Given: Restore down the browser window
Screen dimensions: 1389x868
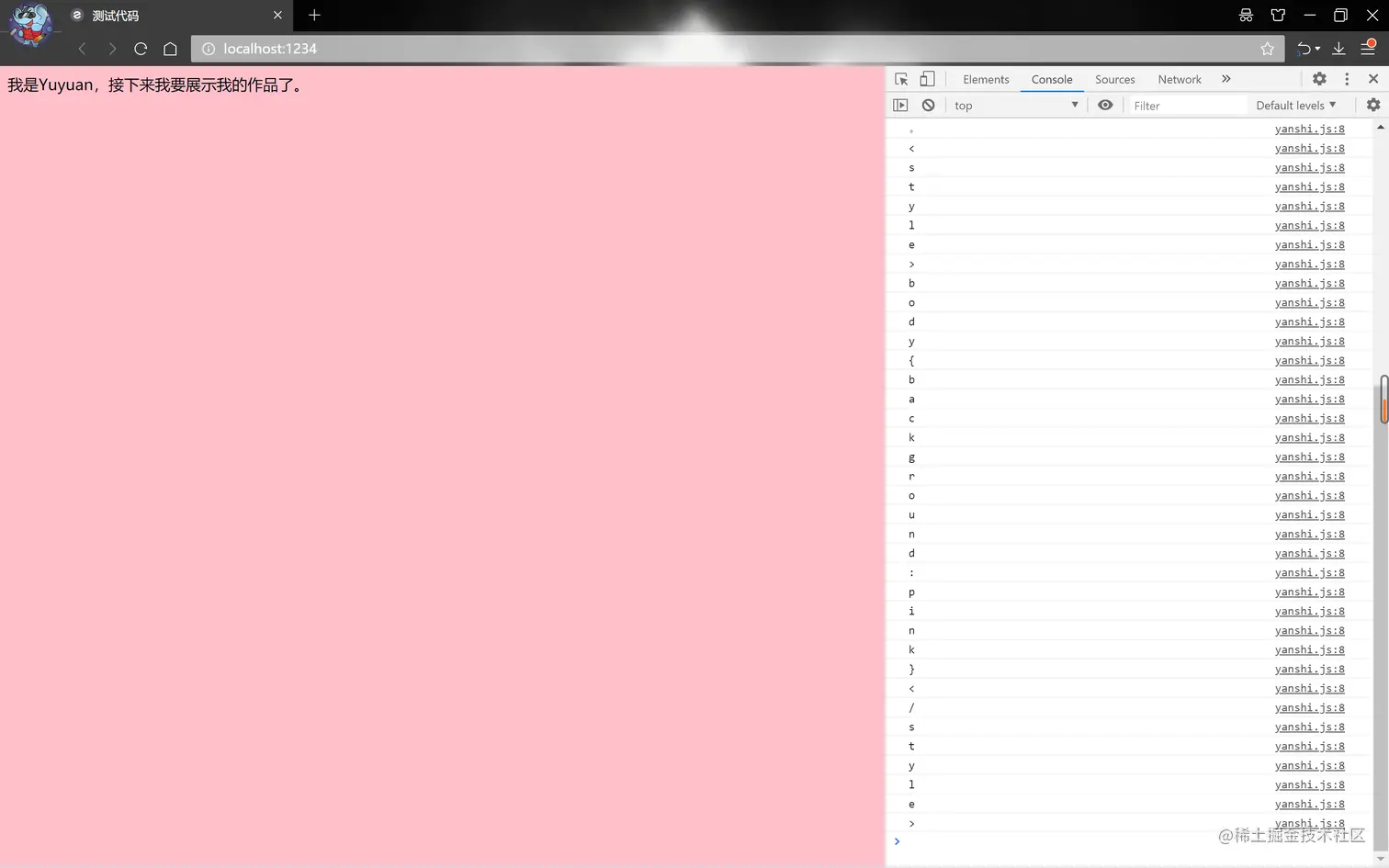Looking at the screenshot, I should click(x=1340, y=15).
